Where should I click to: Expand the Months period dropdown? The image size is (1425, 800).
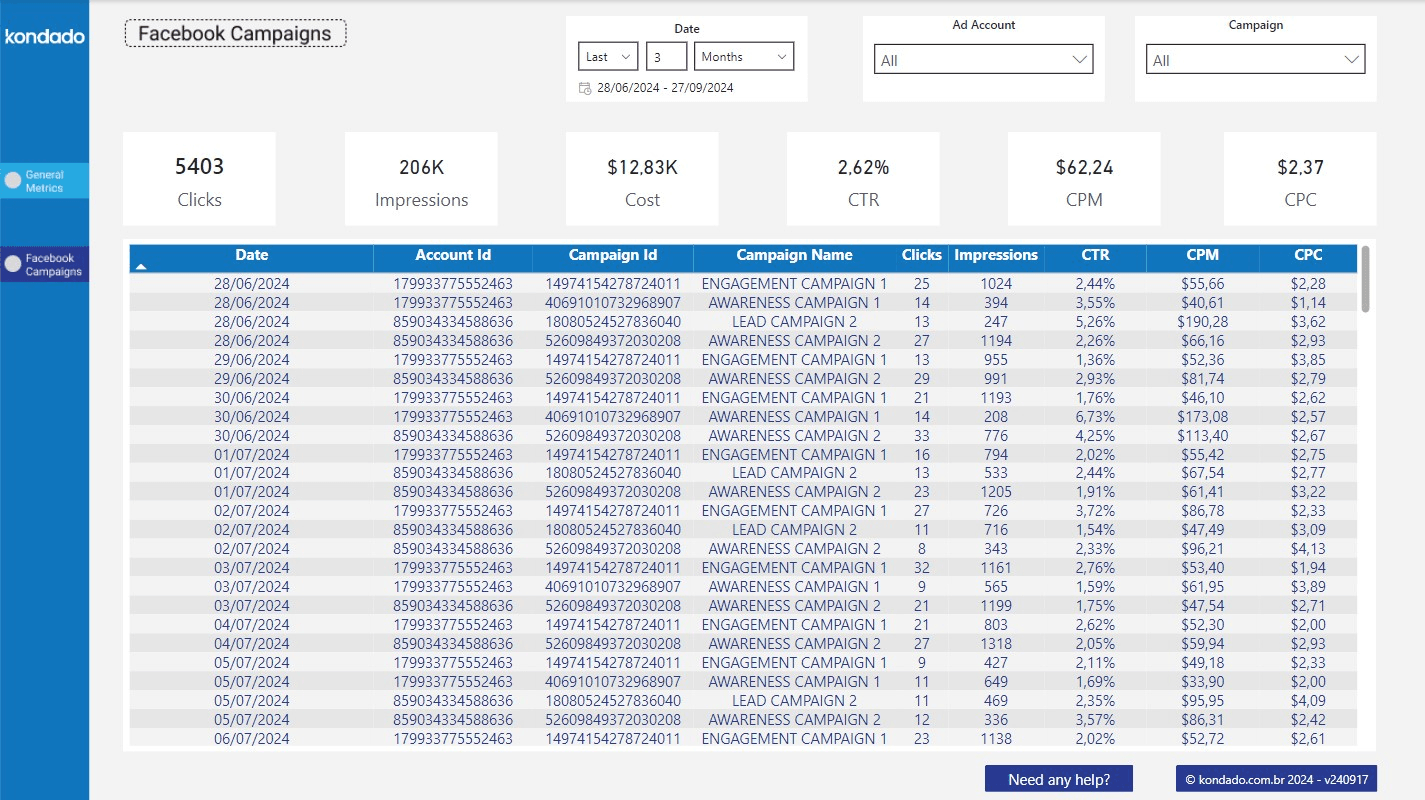pyautogui.click(x=745, y=57)
